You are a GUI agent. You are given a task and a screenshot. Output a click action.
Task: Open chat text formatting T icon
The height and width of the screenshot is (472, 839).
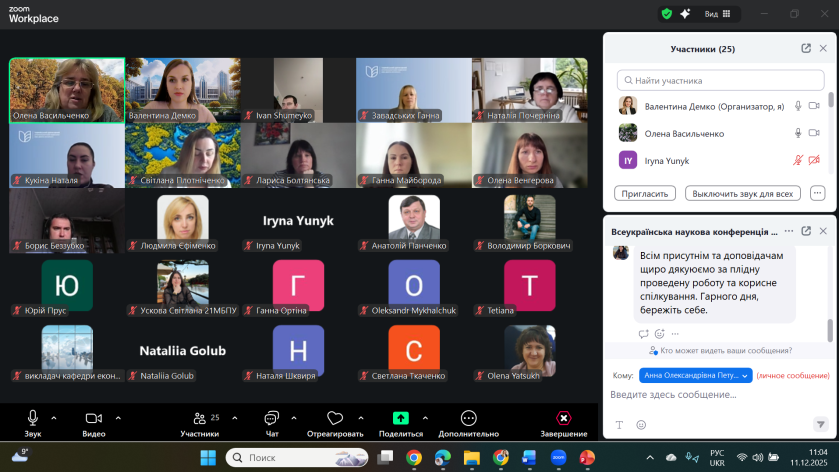tap(619, 425)
